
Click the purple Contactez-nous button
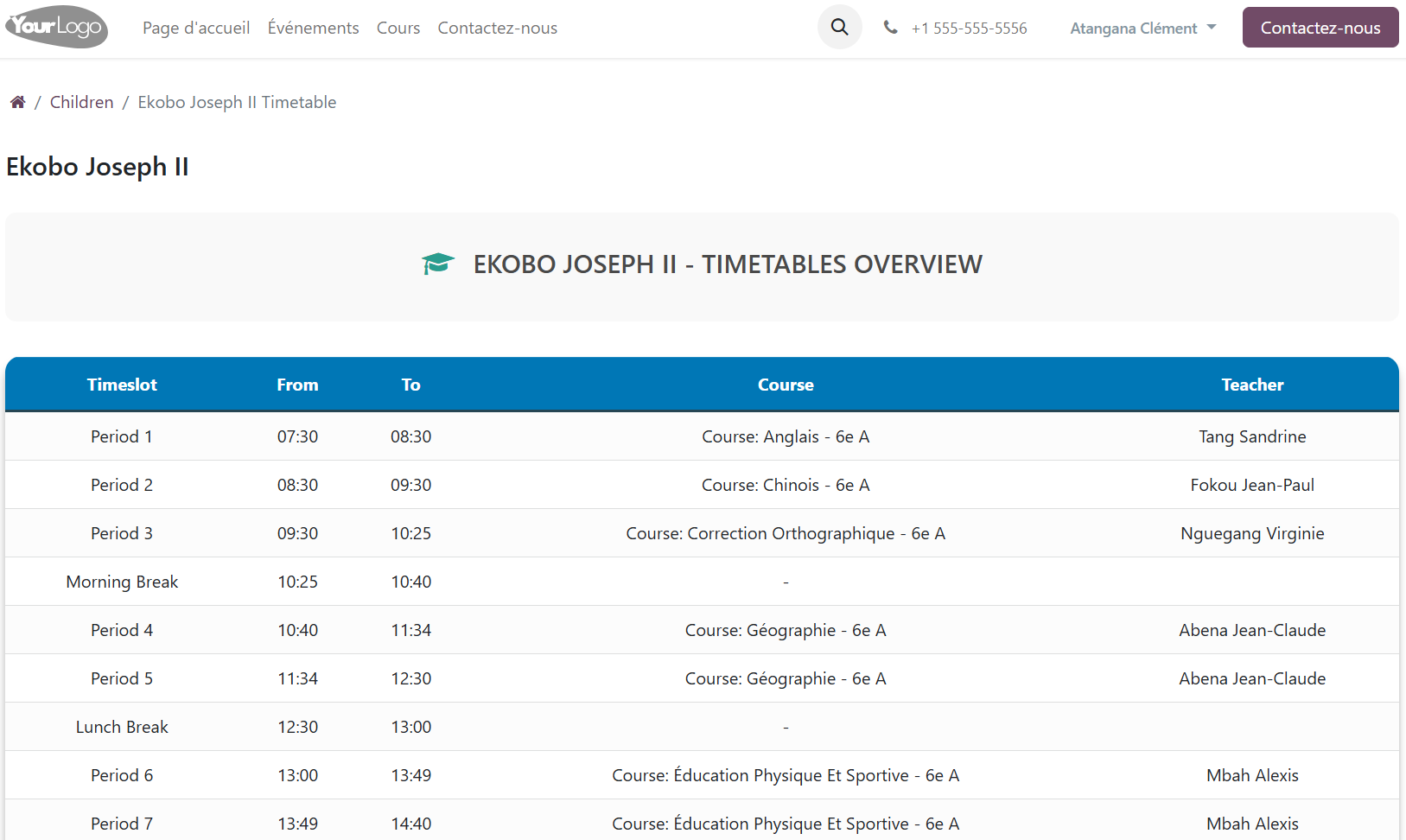point(1320,28)
